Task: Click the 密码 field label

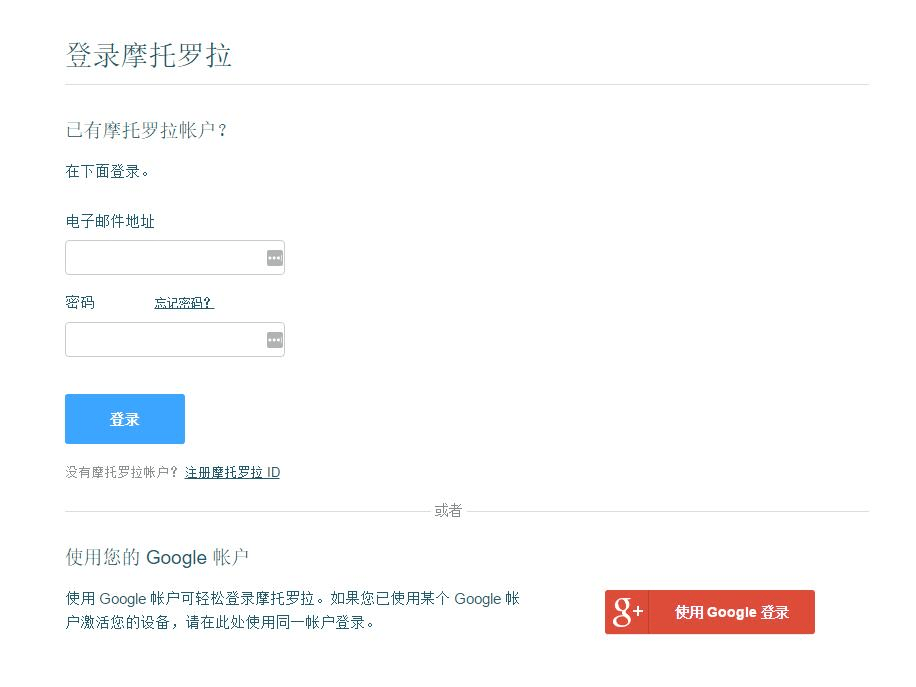Action: 79,302
